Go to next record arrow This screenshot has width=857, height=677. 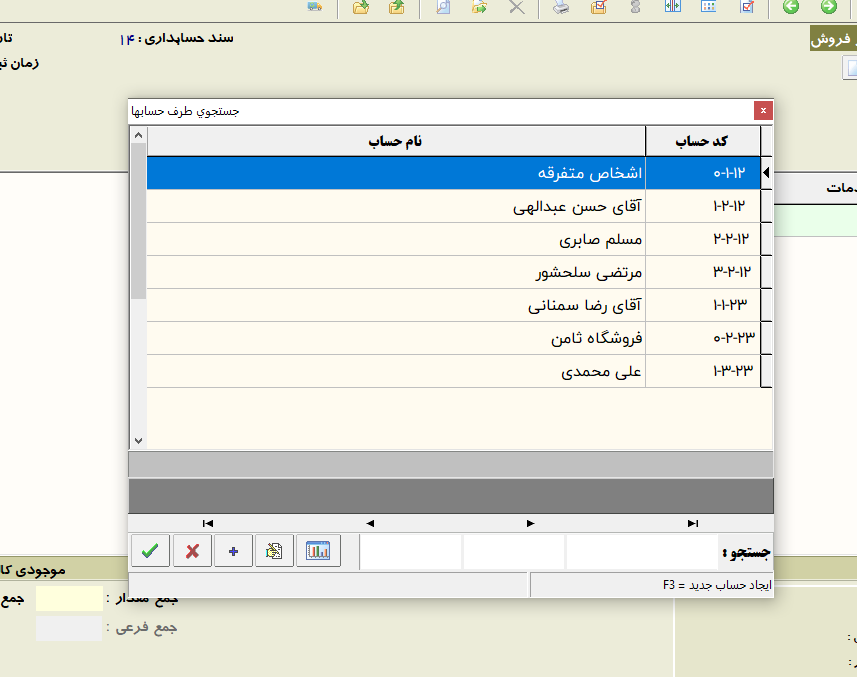[530, 523]
